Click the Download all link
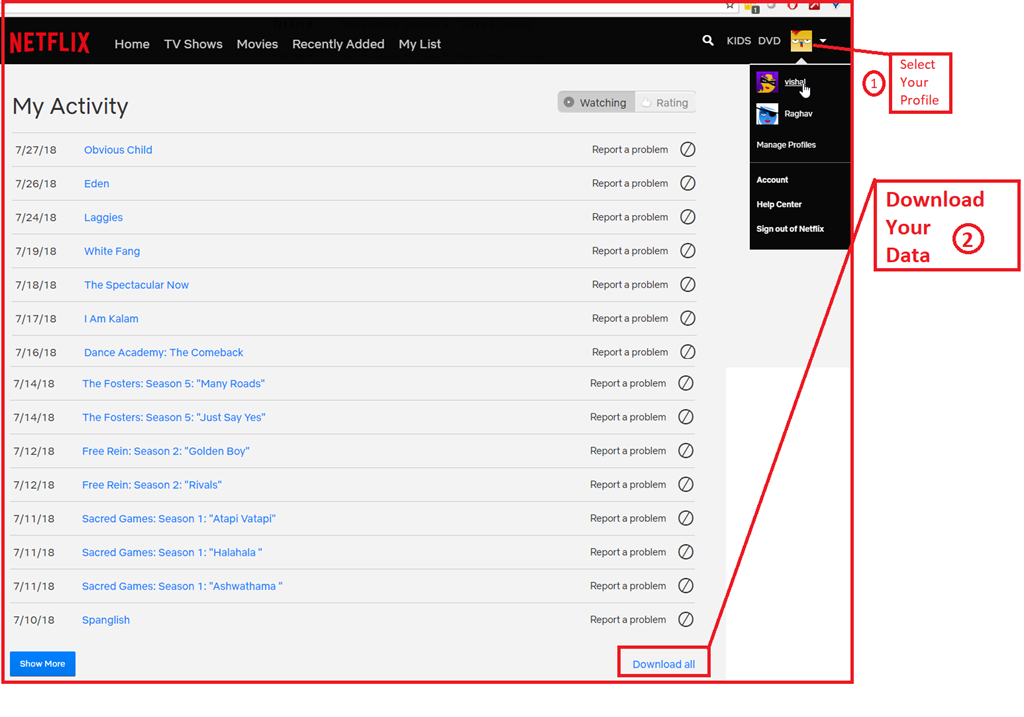The image size is (1024, 717). [663, 664]
